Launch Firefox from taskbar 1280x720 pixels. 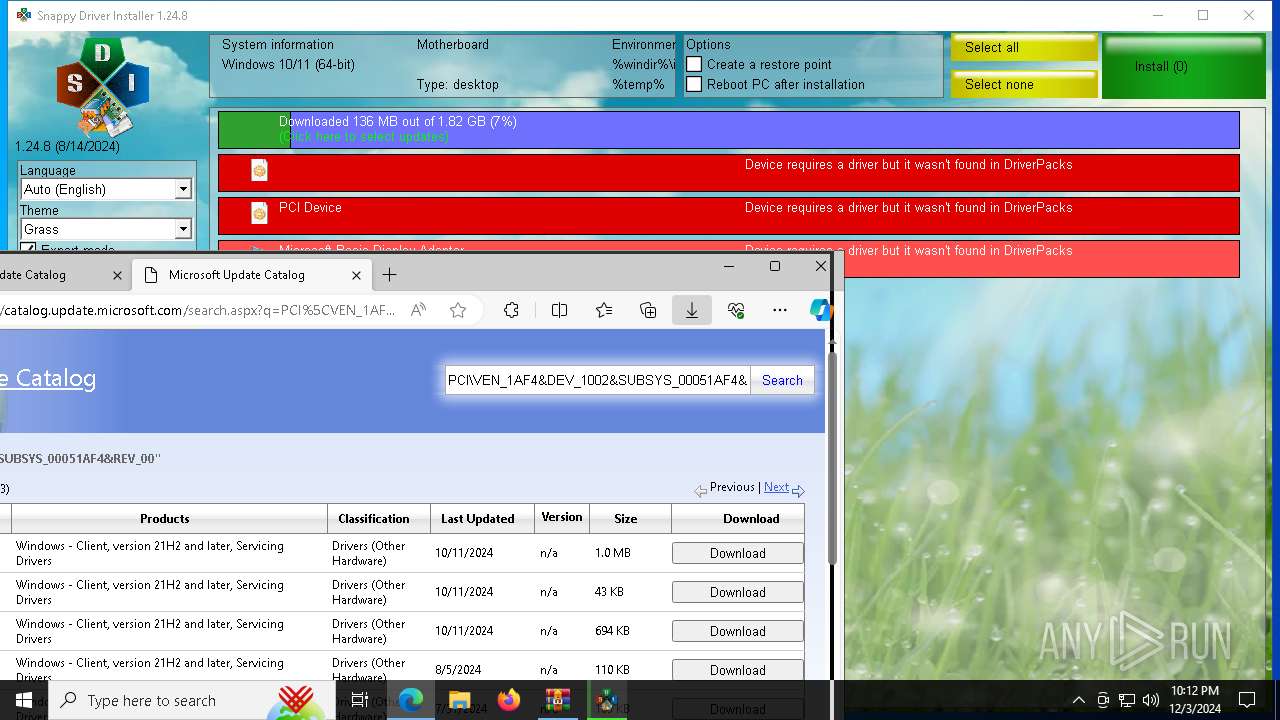pyautogui.click(x=509, y=700)
